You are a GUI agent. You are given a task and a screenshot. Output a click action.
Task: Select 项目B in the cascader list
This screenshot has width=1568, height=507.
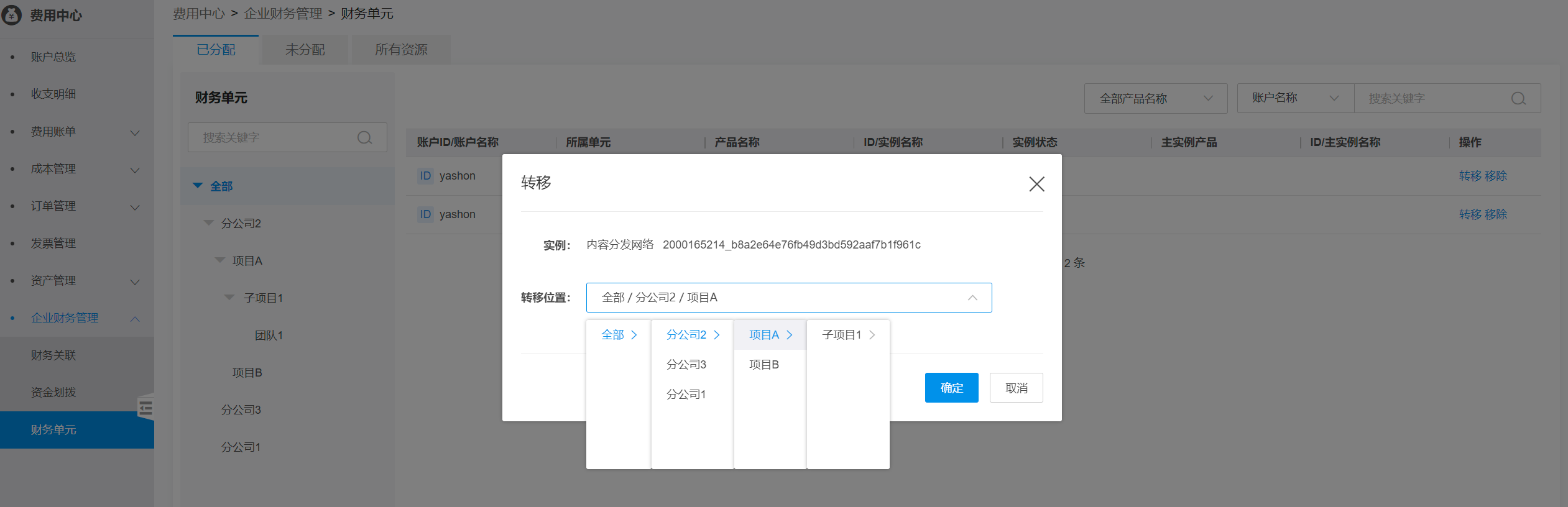click(764, 365)
